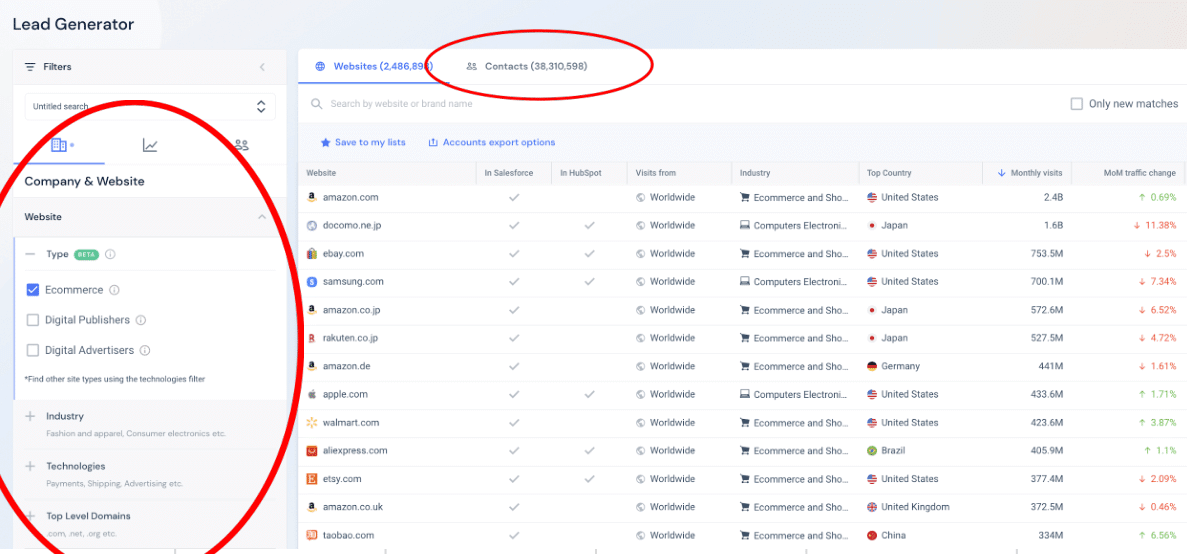This screenshot has width=1187, height=554.
Task: Switch to the Contacts tab
Action: 527,67
